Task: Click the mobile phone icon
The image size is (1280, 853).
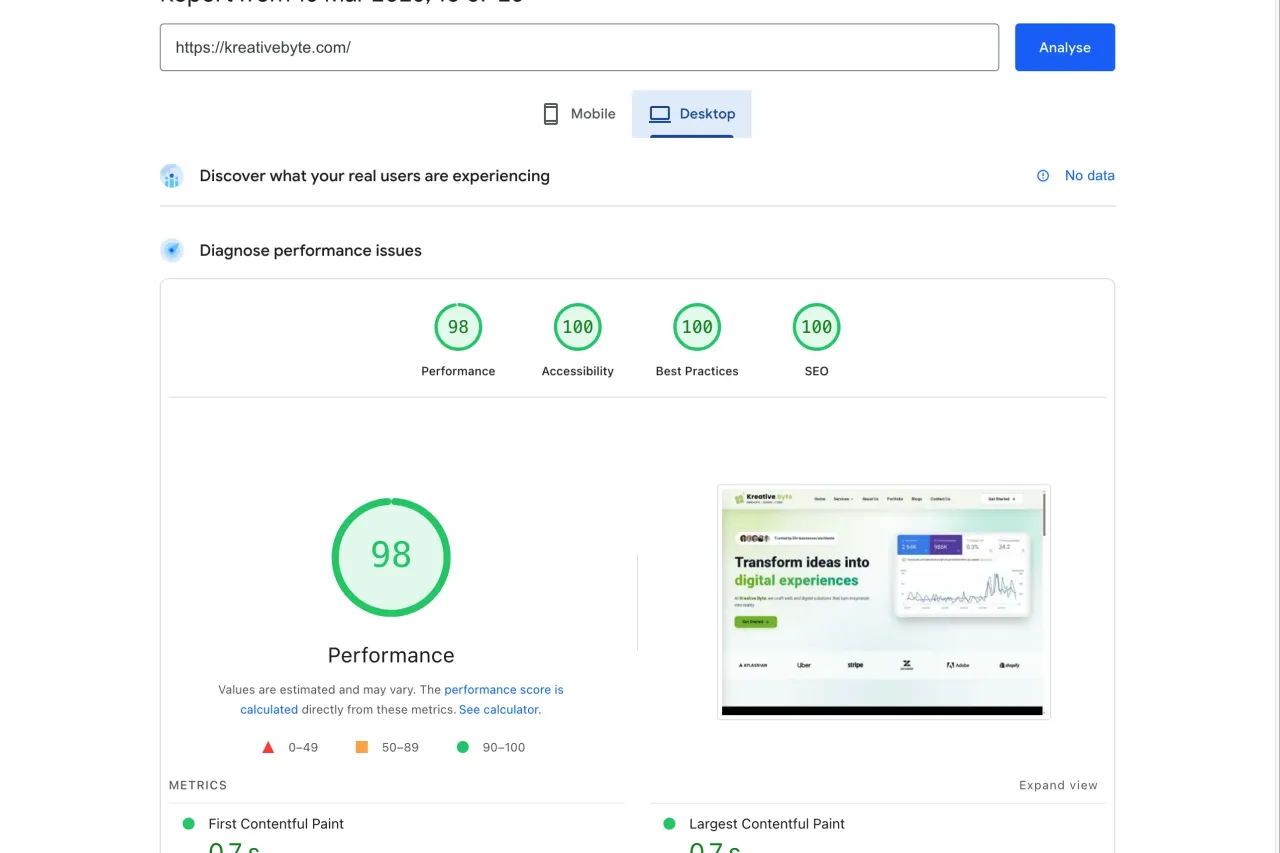Action: pyautogui.click(x=551, y=114)
